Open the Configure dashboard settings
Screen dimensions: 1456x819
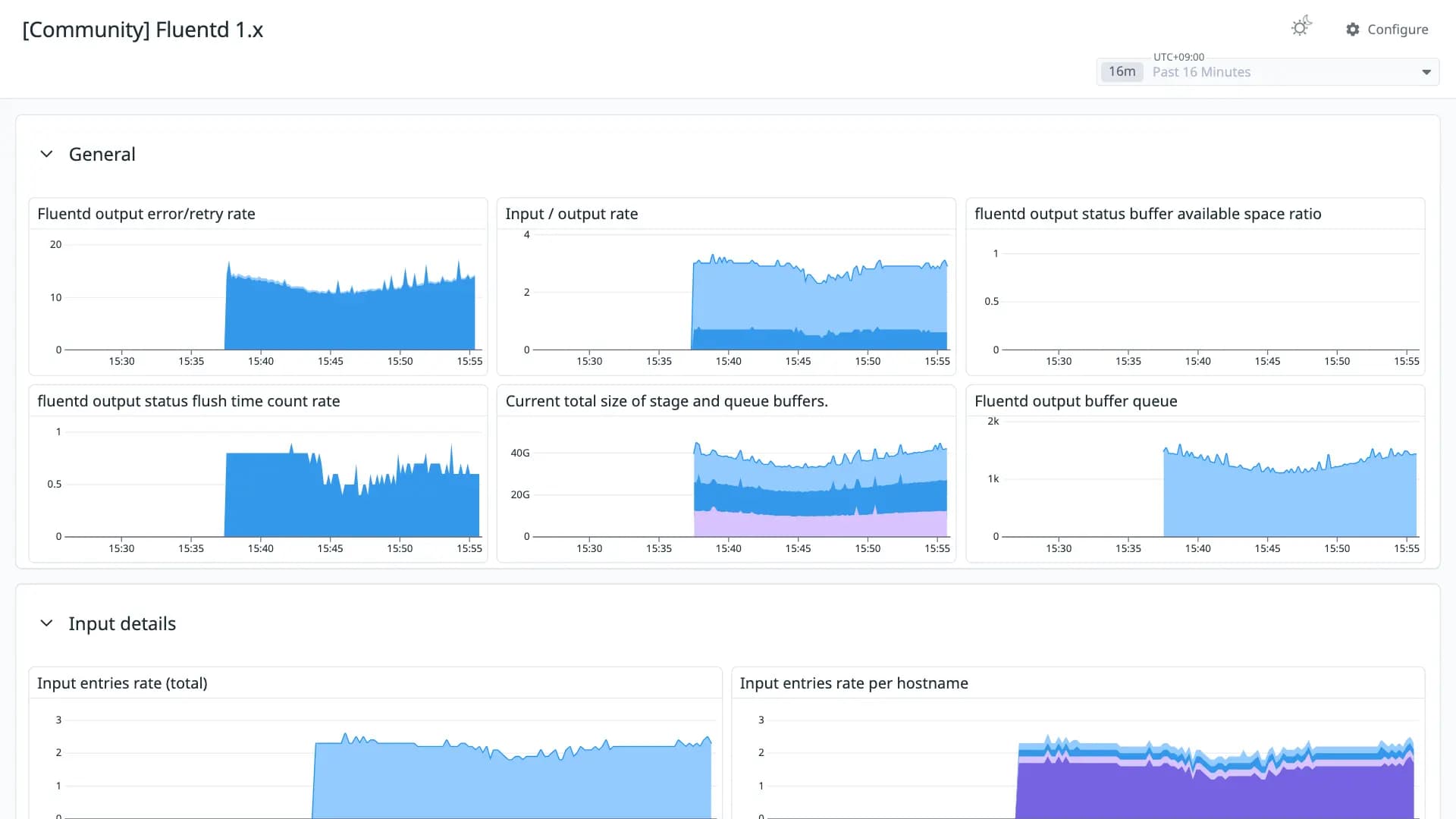[1387, 30]
